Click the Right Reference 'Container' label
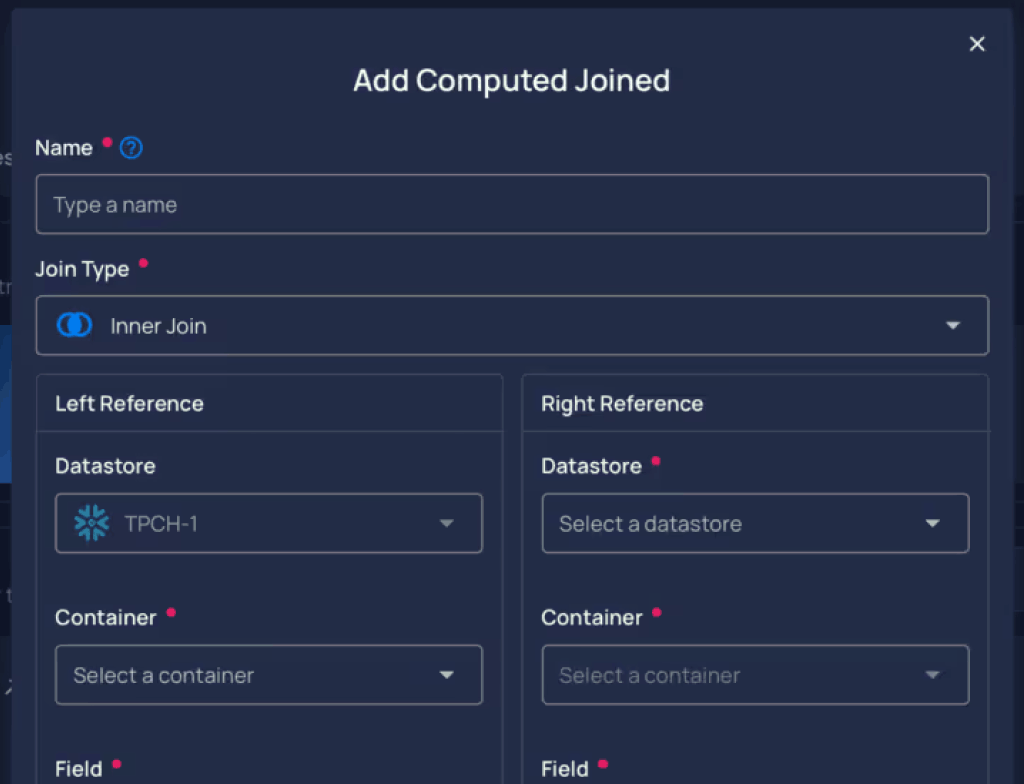This screenshot has width=1024, height=784. (x=592, y=617)
